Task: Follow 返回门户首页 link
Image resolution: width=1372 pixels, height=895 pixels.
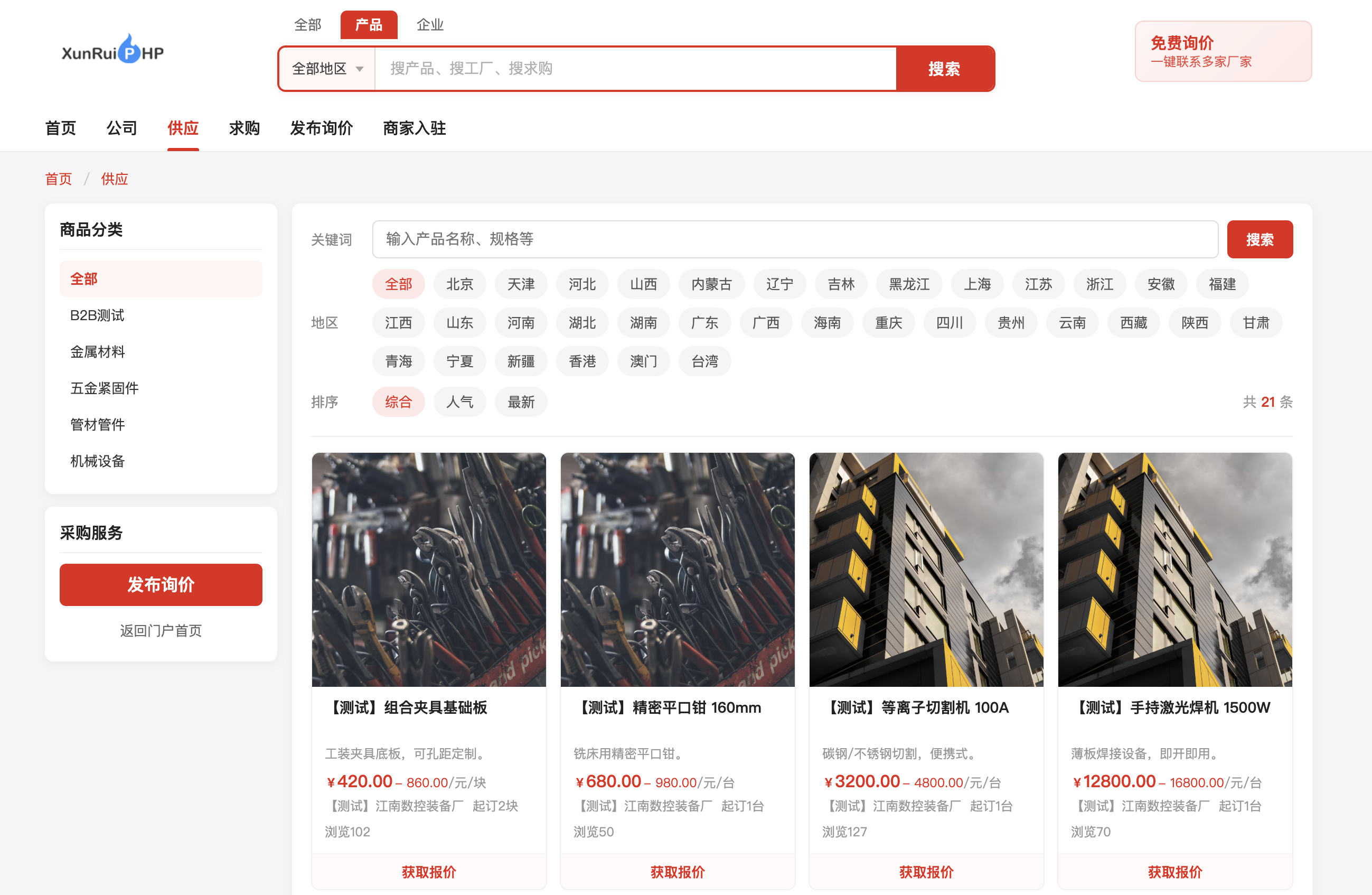Action: [161, 630]
